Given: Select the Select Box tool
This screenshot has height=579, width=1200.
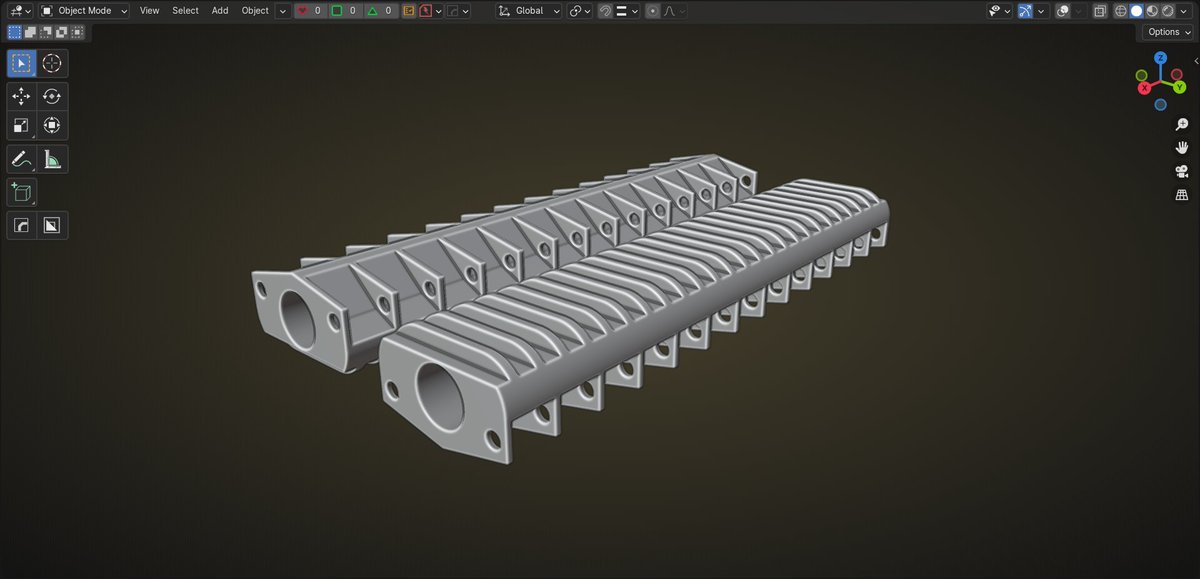Looking at the screenshot, I should (21, 64).
